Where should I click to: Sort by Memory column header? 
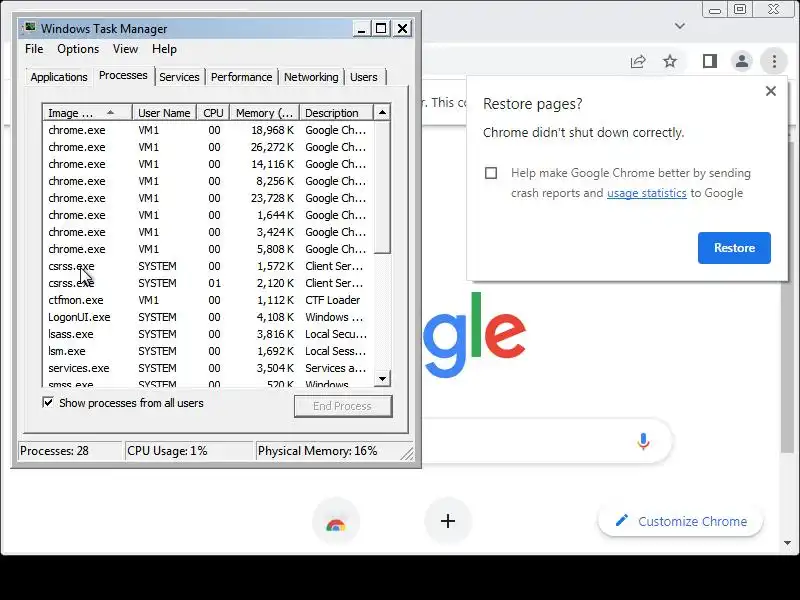[x=264, y=113]
